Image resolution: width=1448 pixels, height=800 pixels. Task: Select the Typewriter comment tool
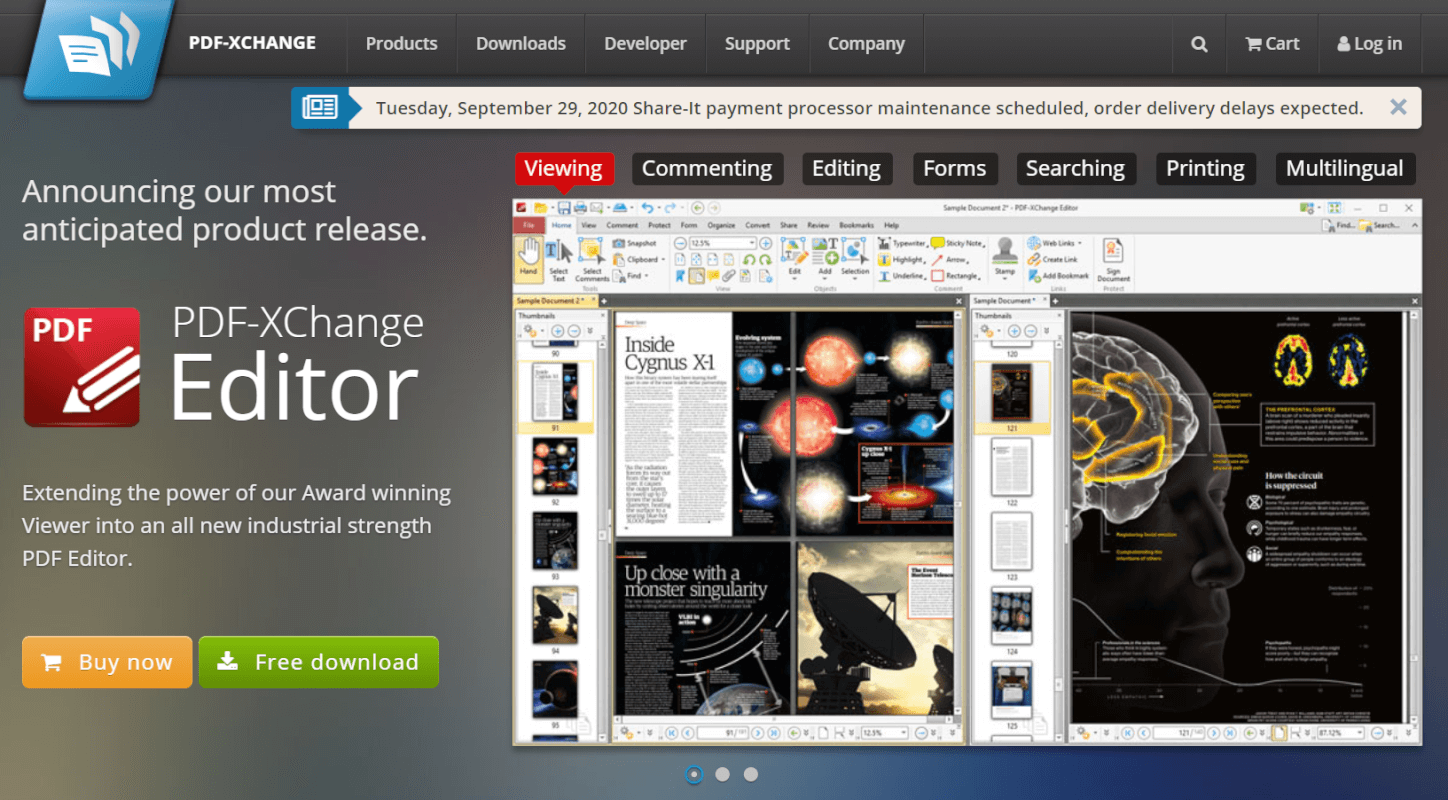tap(903, 243)
